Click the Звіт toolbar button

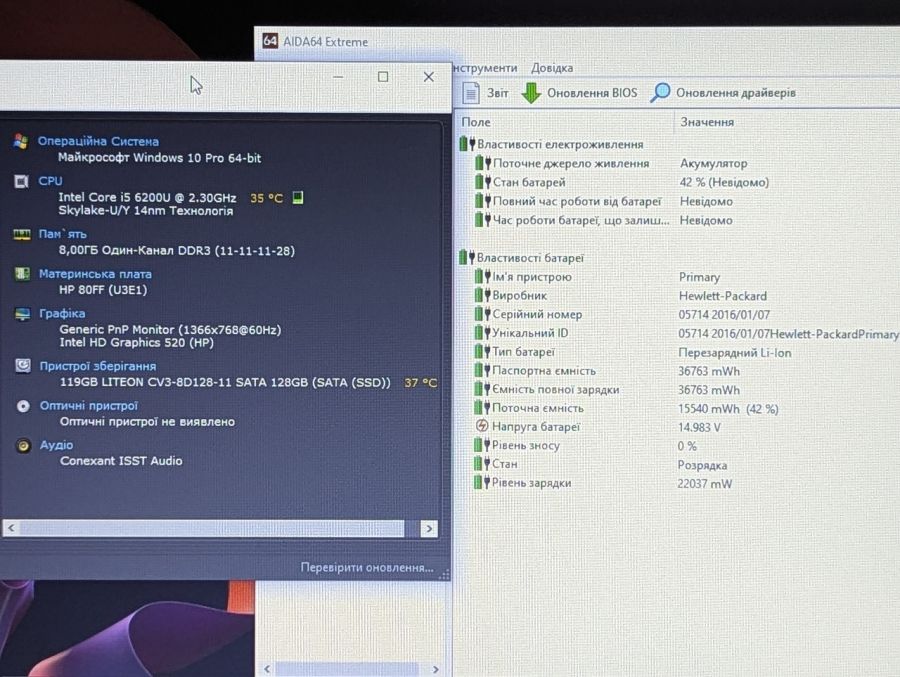(x=486, y=92)
